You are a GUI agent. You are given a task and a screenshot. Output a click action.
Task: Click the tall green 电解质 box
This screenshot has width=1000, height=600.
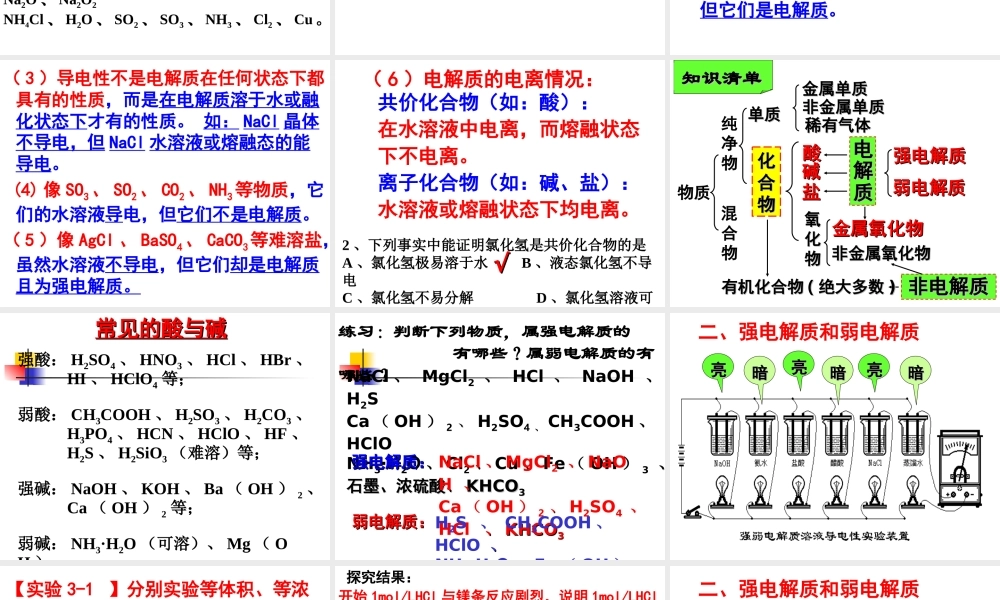pos(862,170)
